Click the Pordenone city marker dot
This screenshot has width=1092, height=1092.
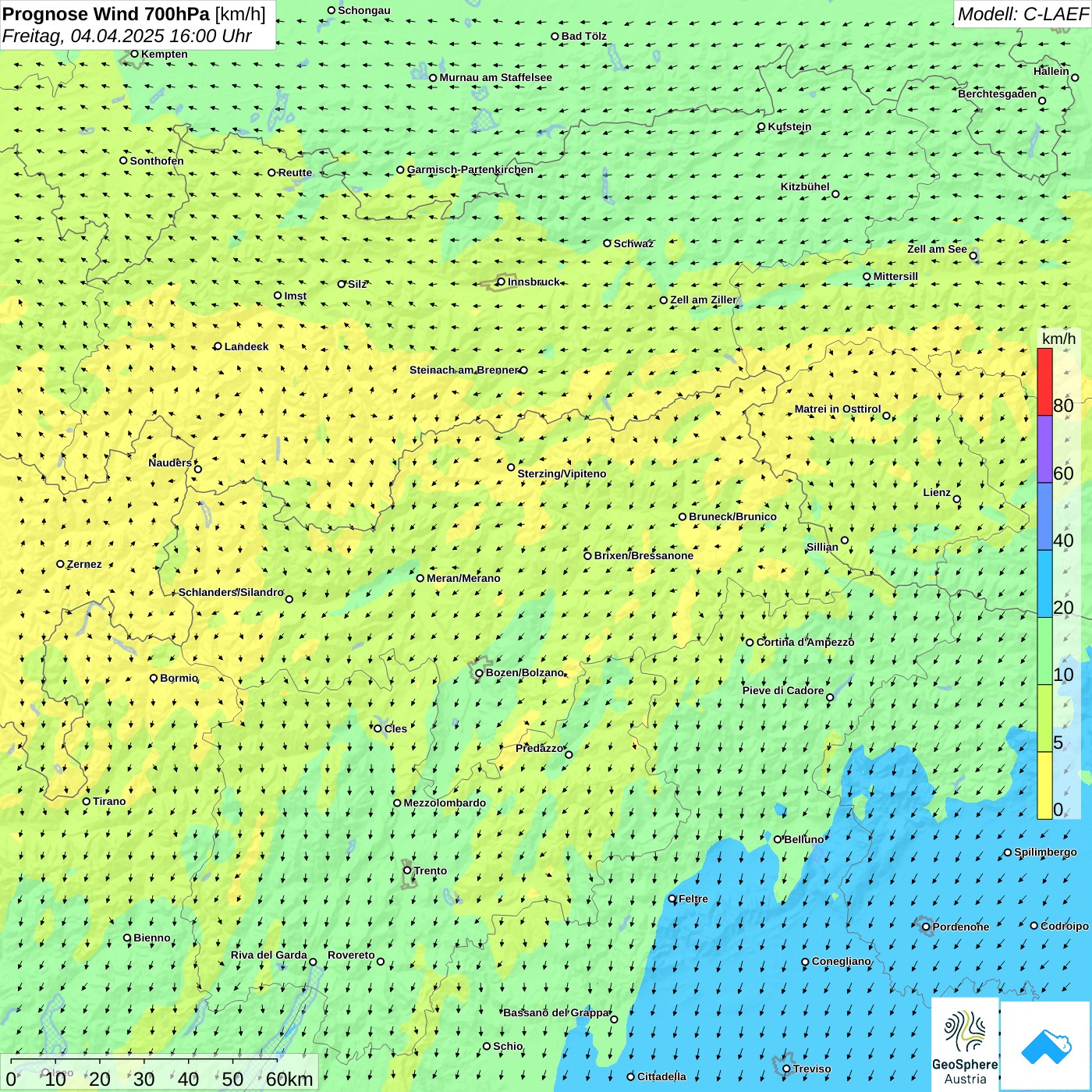[926, 927]
